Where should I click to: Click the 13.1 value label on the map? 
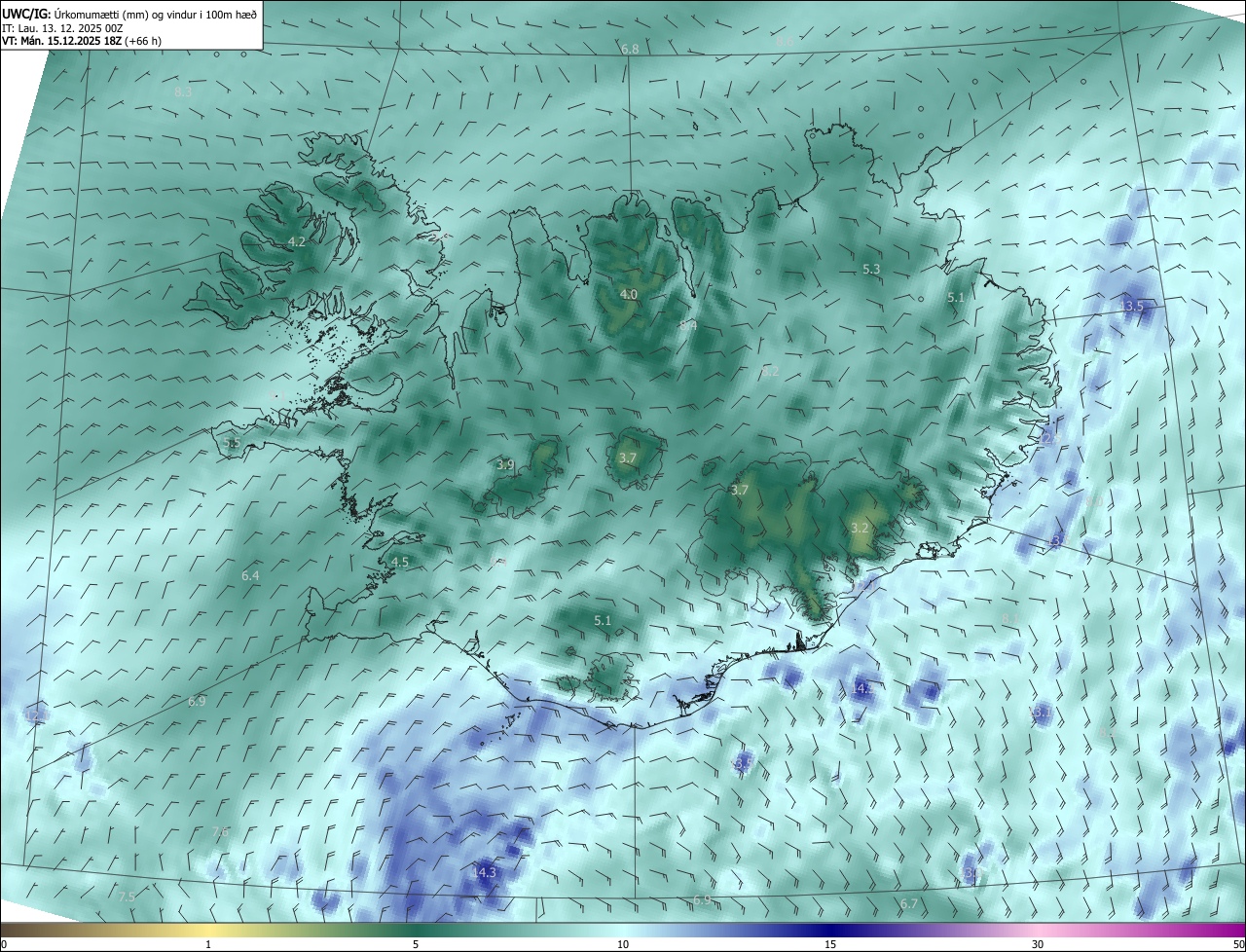(x=1041, y=713)
